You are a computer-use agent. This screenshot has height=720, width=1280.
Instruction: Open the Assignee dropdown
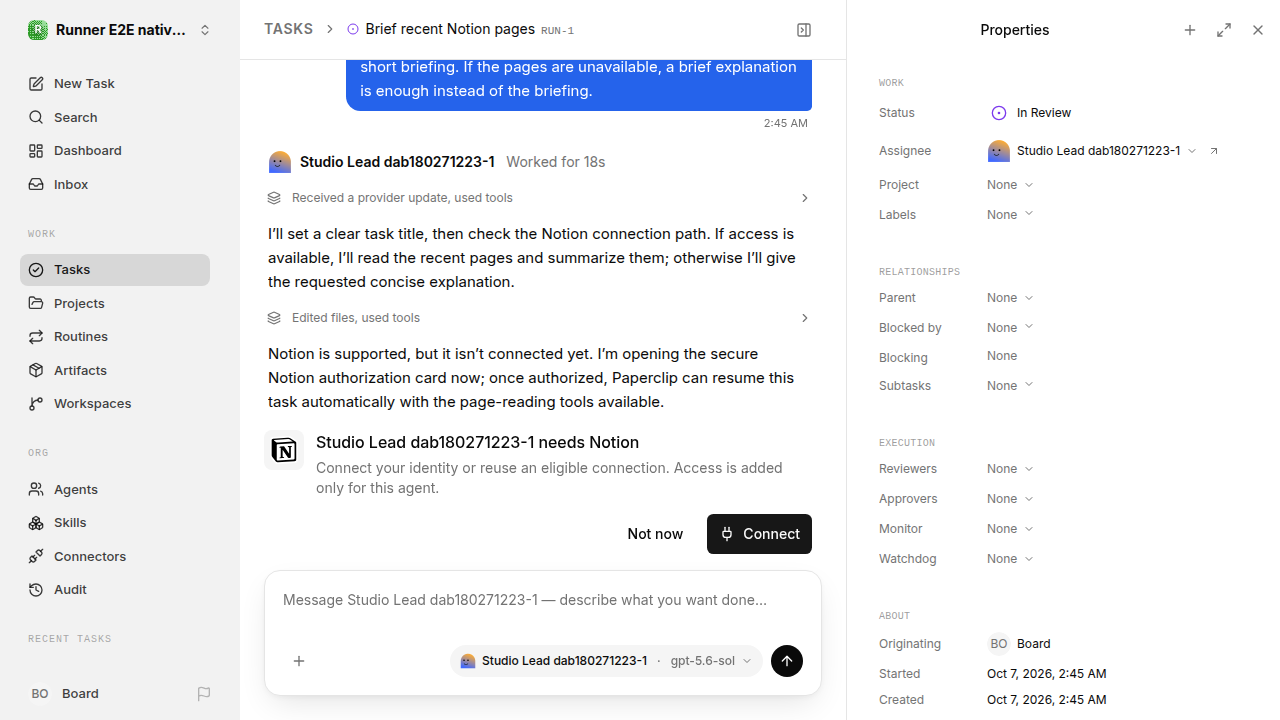tap(1092, 151)
